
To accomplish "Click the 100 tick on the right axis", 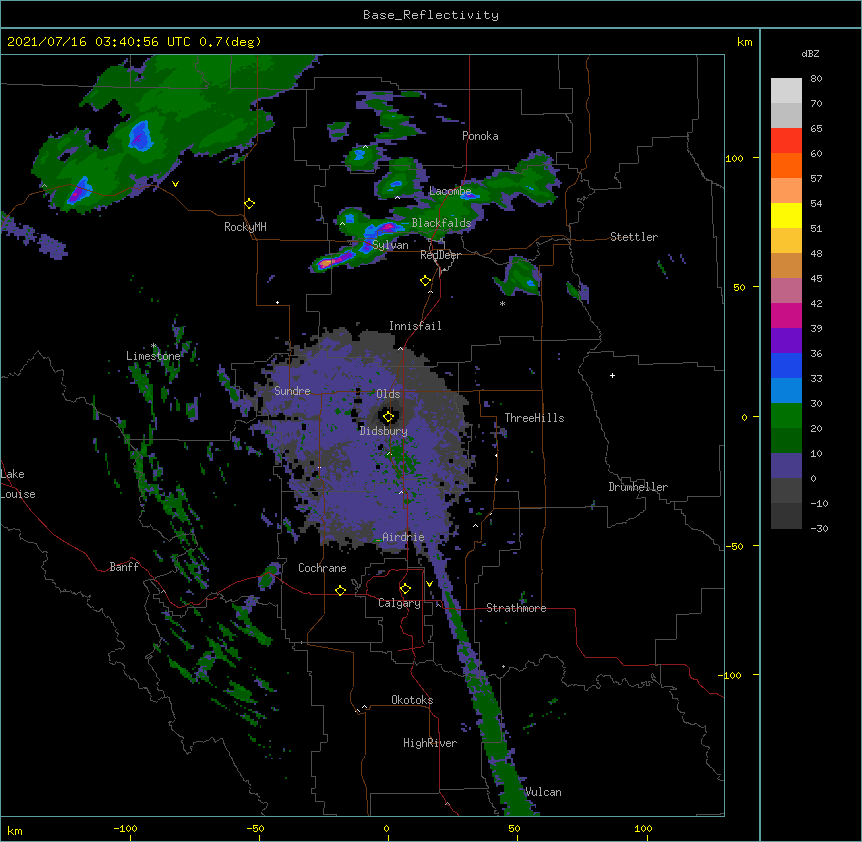I will (734, 158).
